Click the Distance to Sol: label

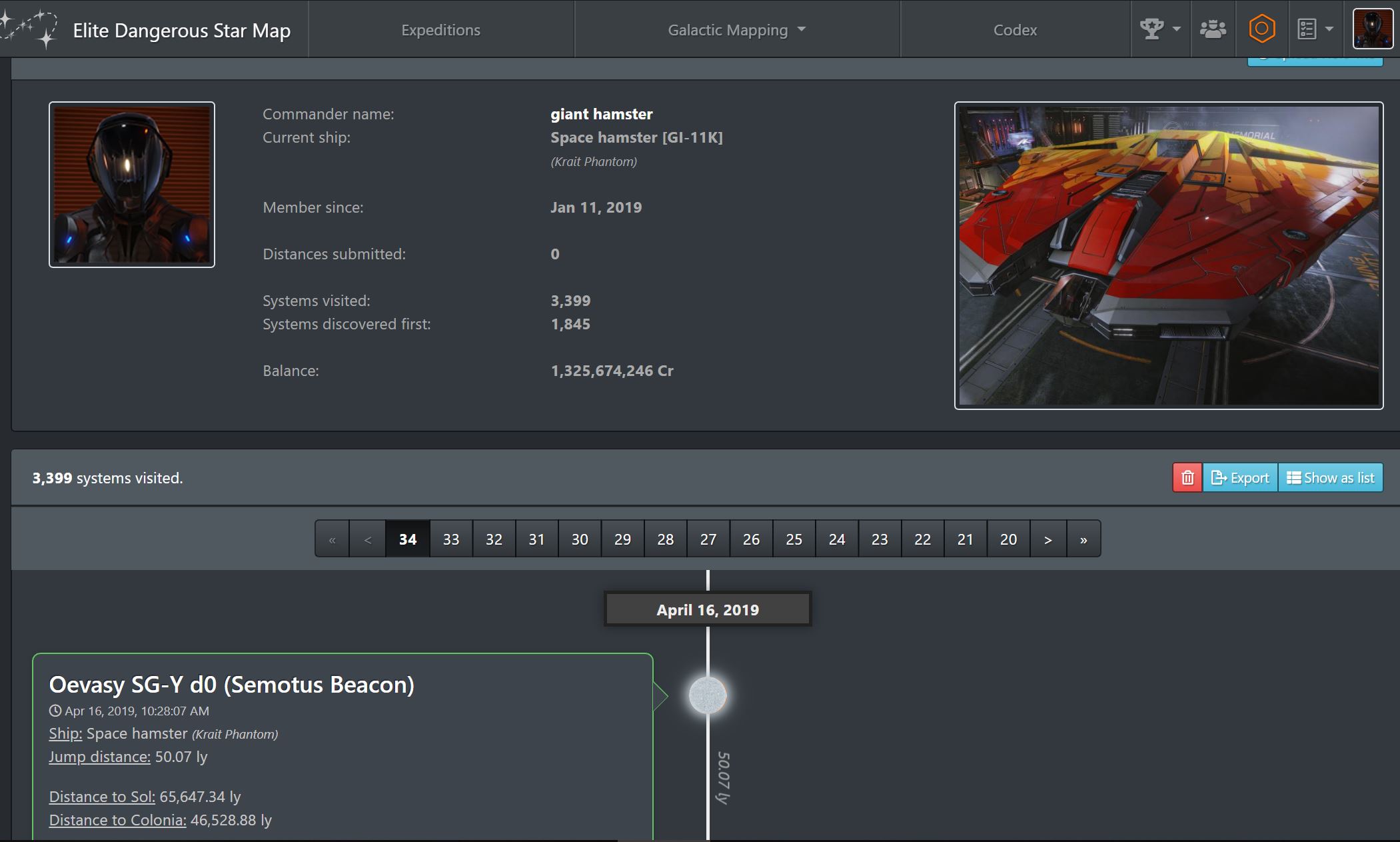(x=102, y=797)
